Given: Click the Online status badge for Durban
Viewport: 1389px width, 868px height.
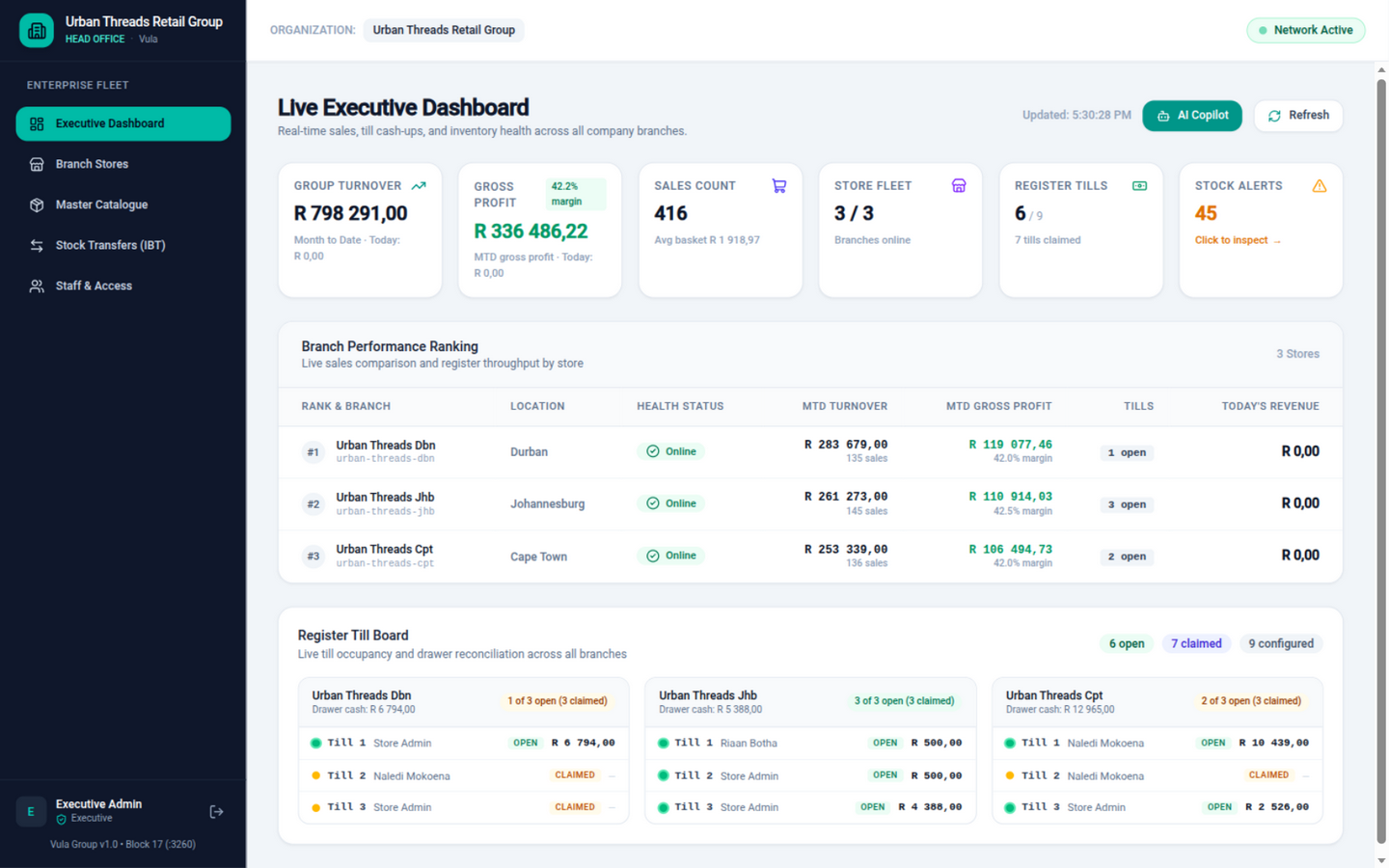Looking at the screenshot, I should (x=671, y=451).
